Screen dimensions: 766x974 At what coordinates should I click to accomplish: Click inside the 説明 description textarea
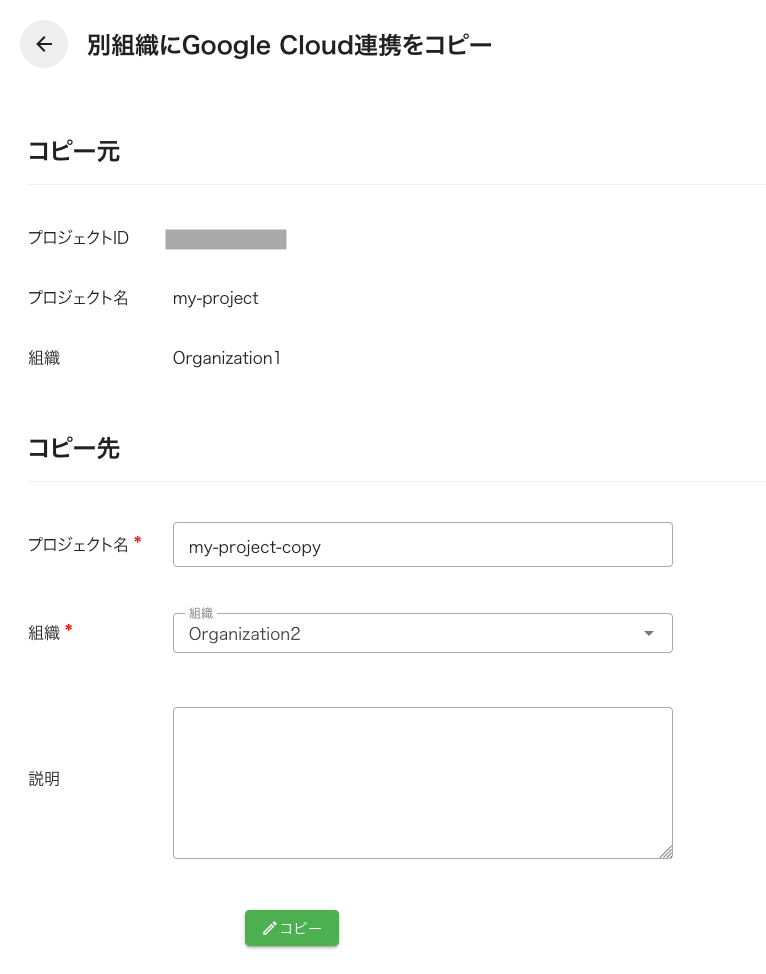(422, 780)
